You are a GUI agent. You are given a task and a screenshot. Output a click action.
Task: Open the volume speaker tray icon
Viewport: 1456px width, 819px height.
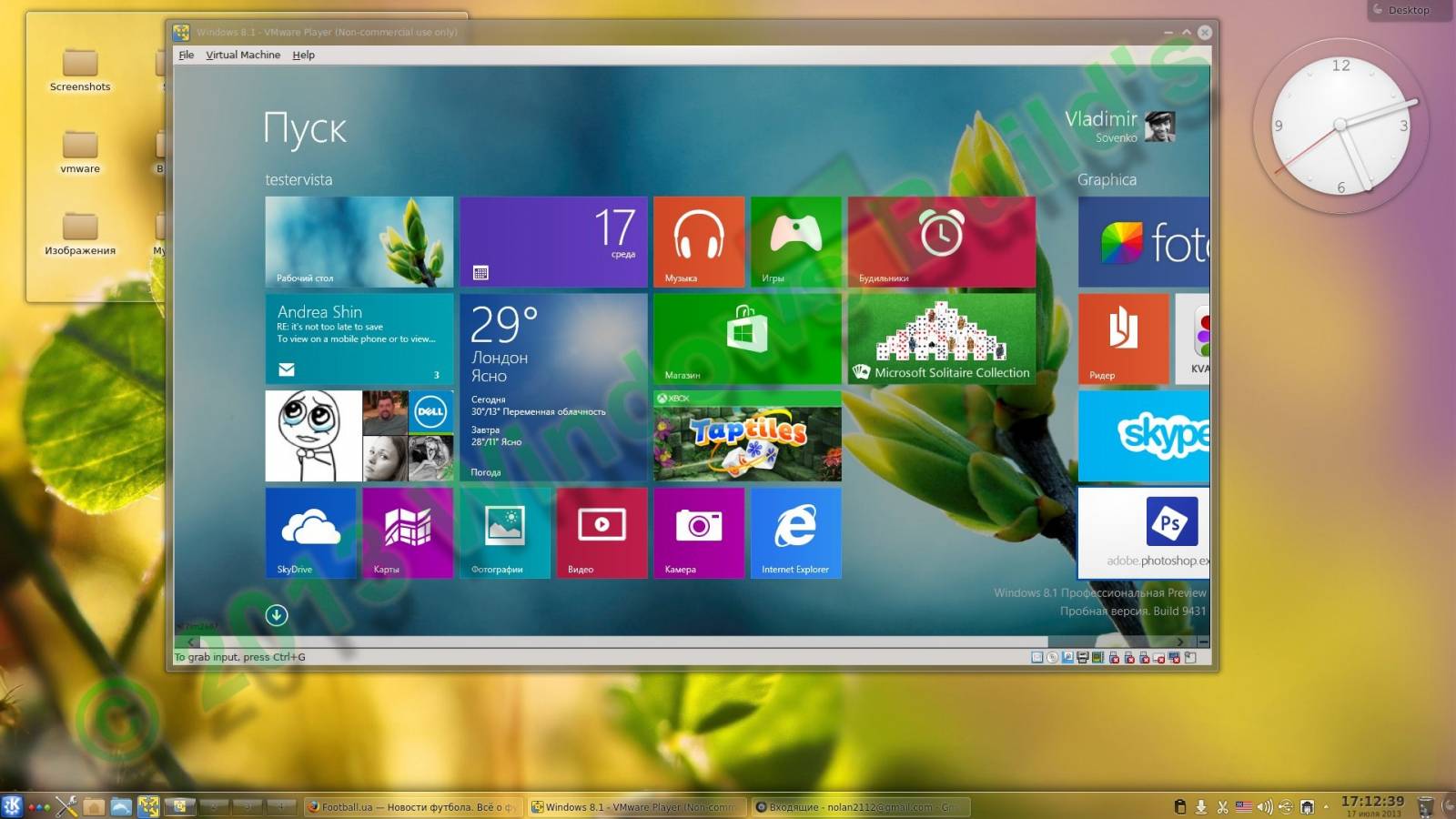(1264, 806)
